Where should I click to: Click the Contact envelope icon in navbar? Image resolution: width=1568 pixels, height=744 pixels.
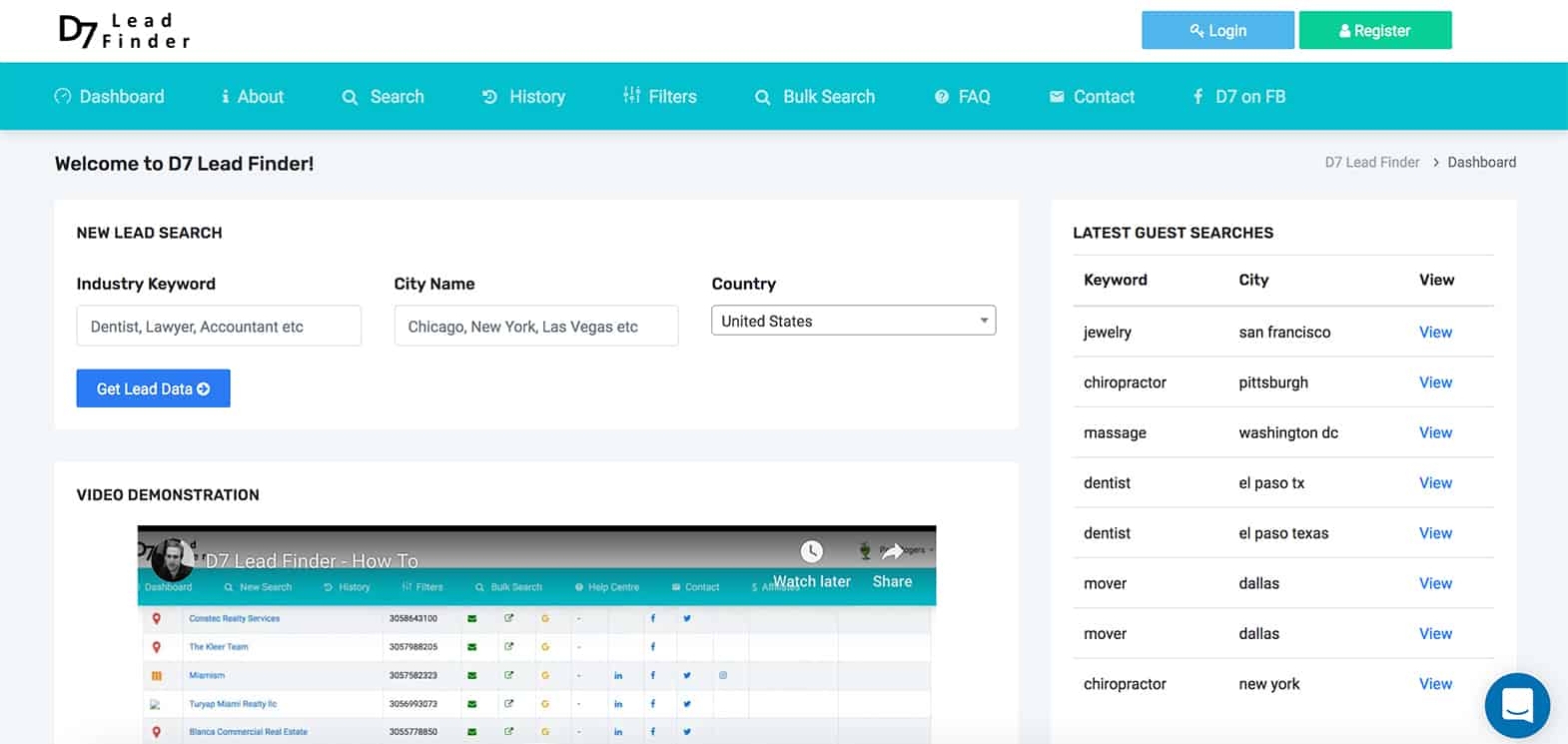(1057, 97)
